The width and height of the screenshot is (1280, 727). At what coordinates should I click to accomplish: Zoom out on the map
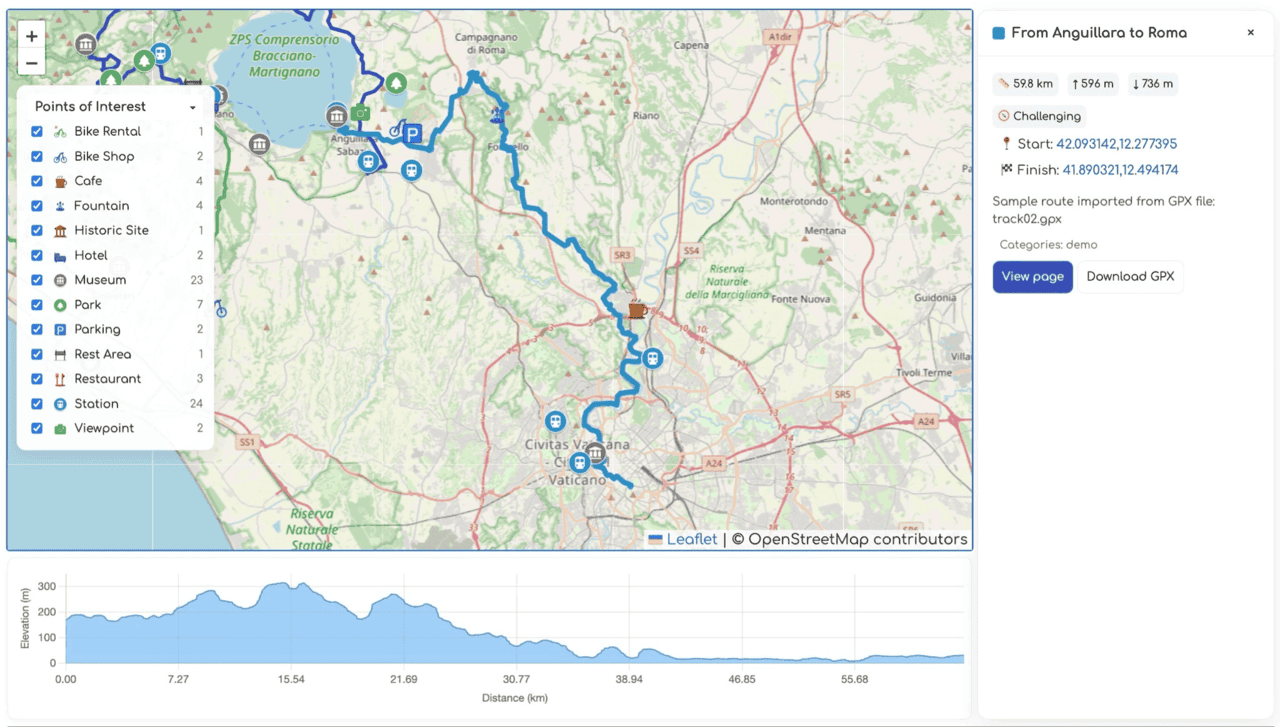pyautogui.click(x=31, y=62)
